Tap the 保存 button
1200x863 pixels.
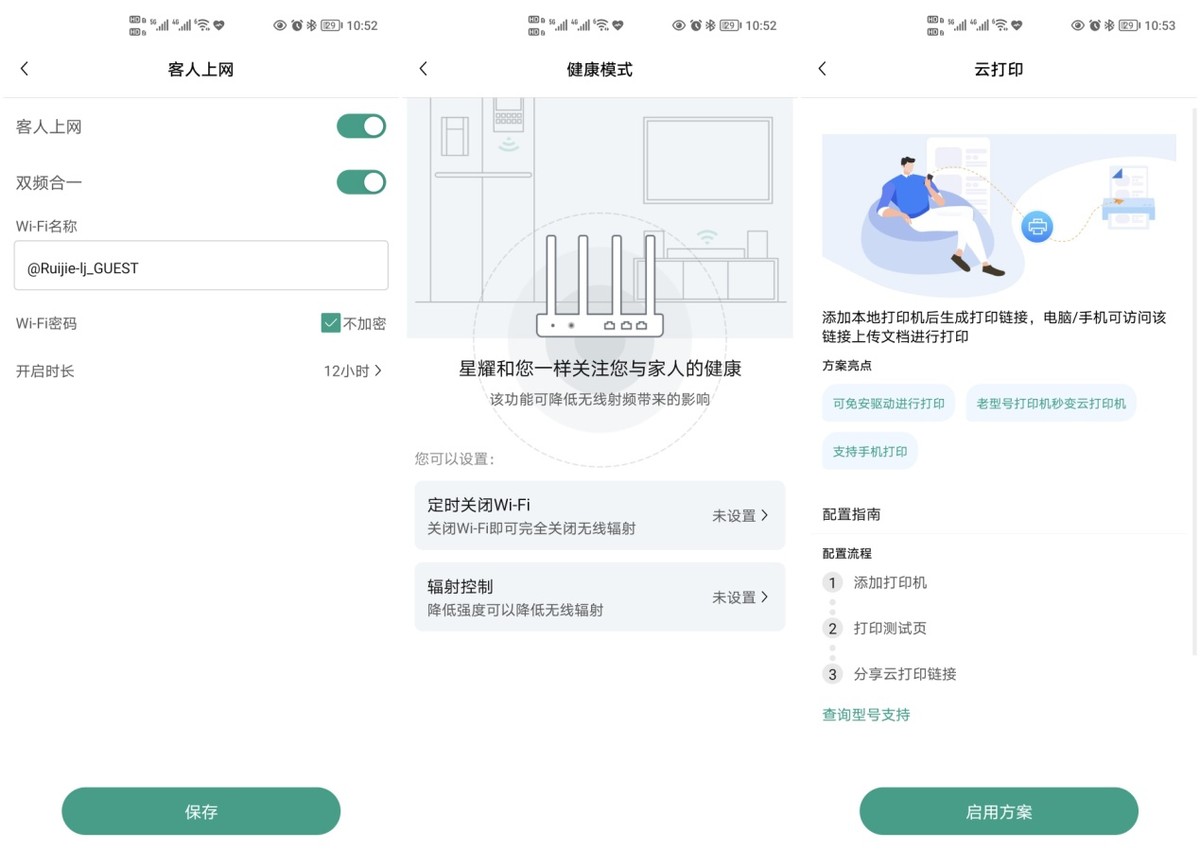click(x=200, y=811)
